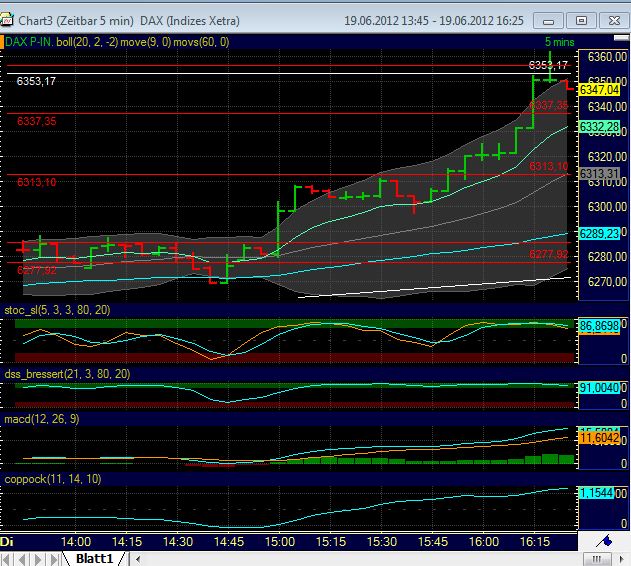Click the 15:30 time axis label
This screenshot has width=631, height=566.
[x=382, y=541]
